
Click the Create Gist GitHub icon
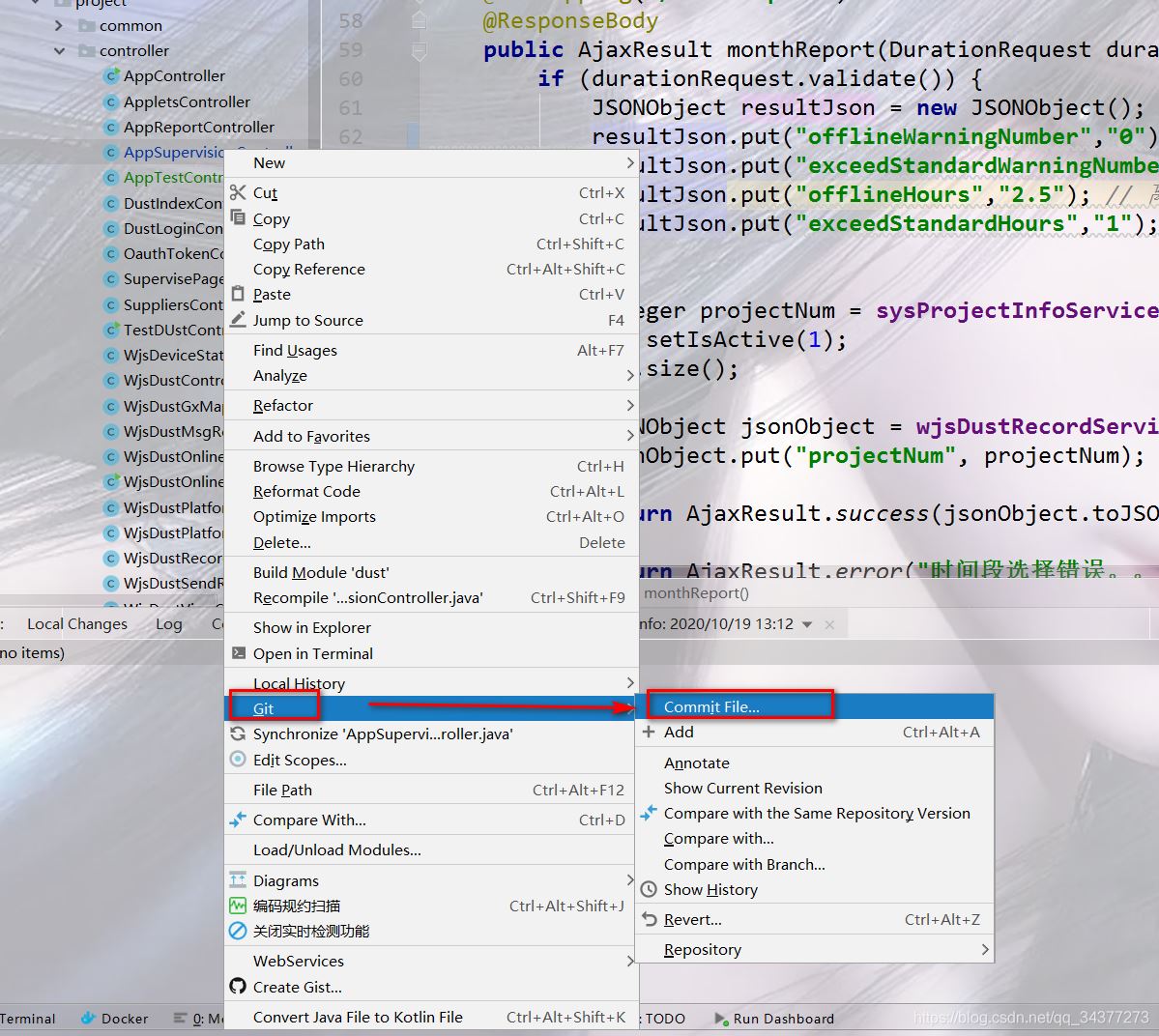[238, 987]
